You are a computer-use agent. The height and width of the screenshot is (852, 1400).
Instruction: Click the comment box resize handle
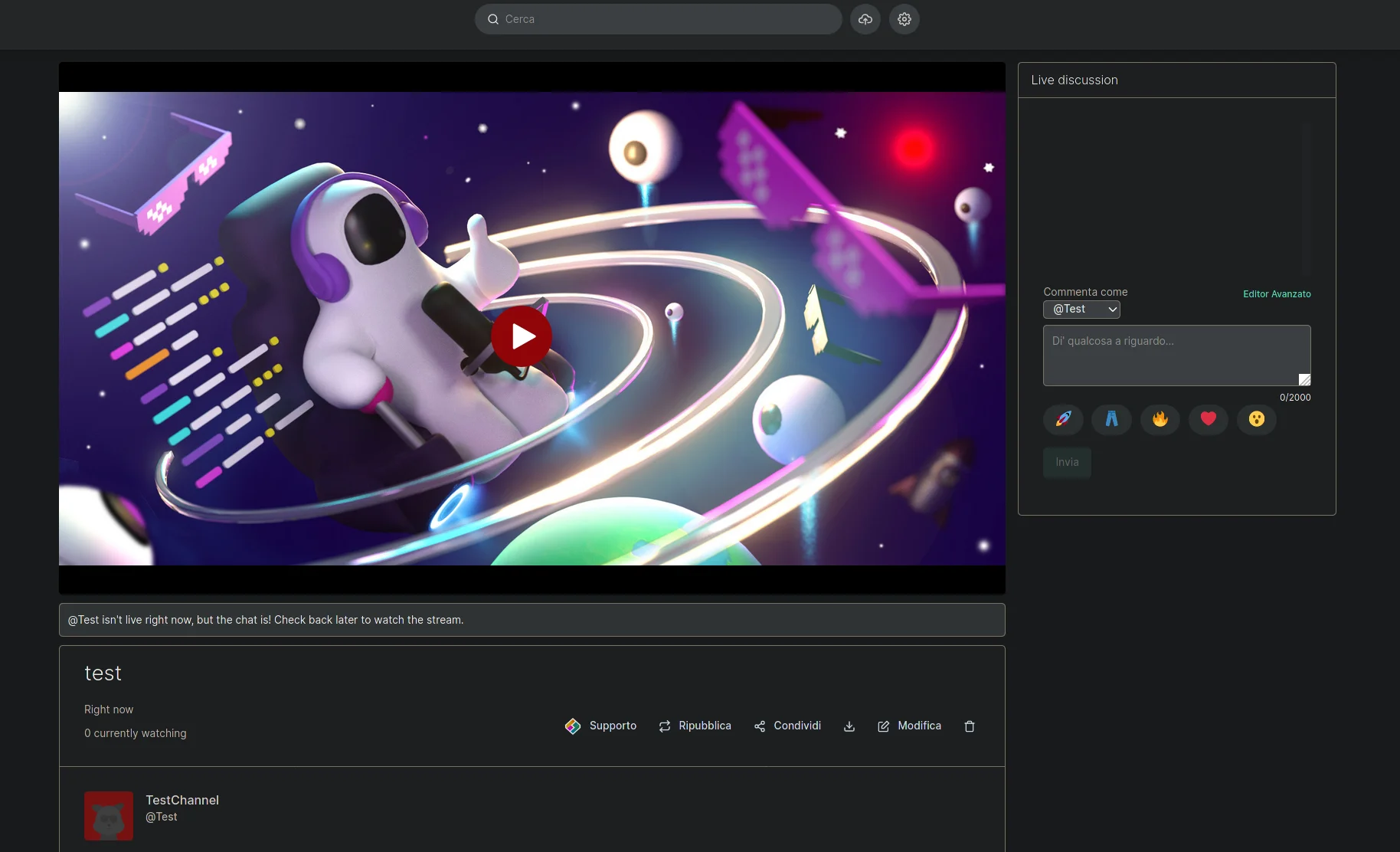1305,380
